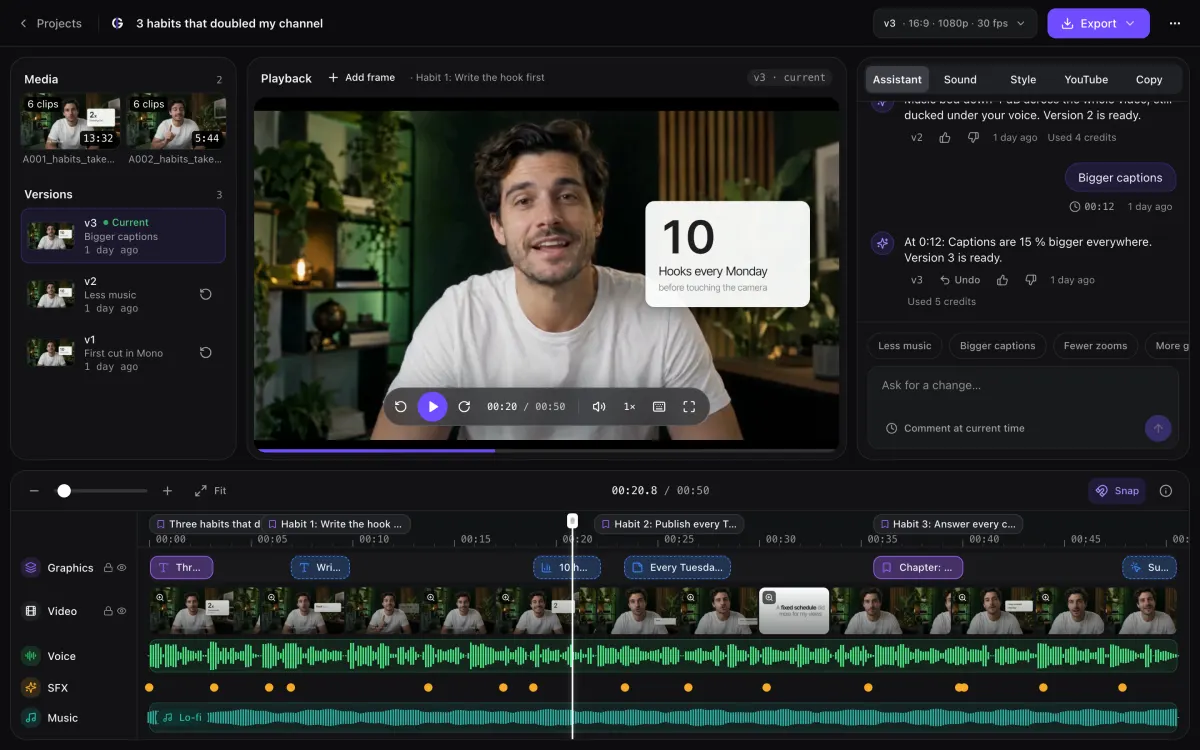Send the message with the arrow button
Viewport: 1200px width, 750px height.
[x=1158, y=428]
